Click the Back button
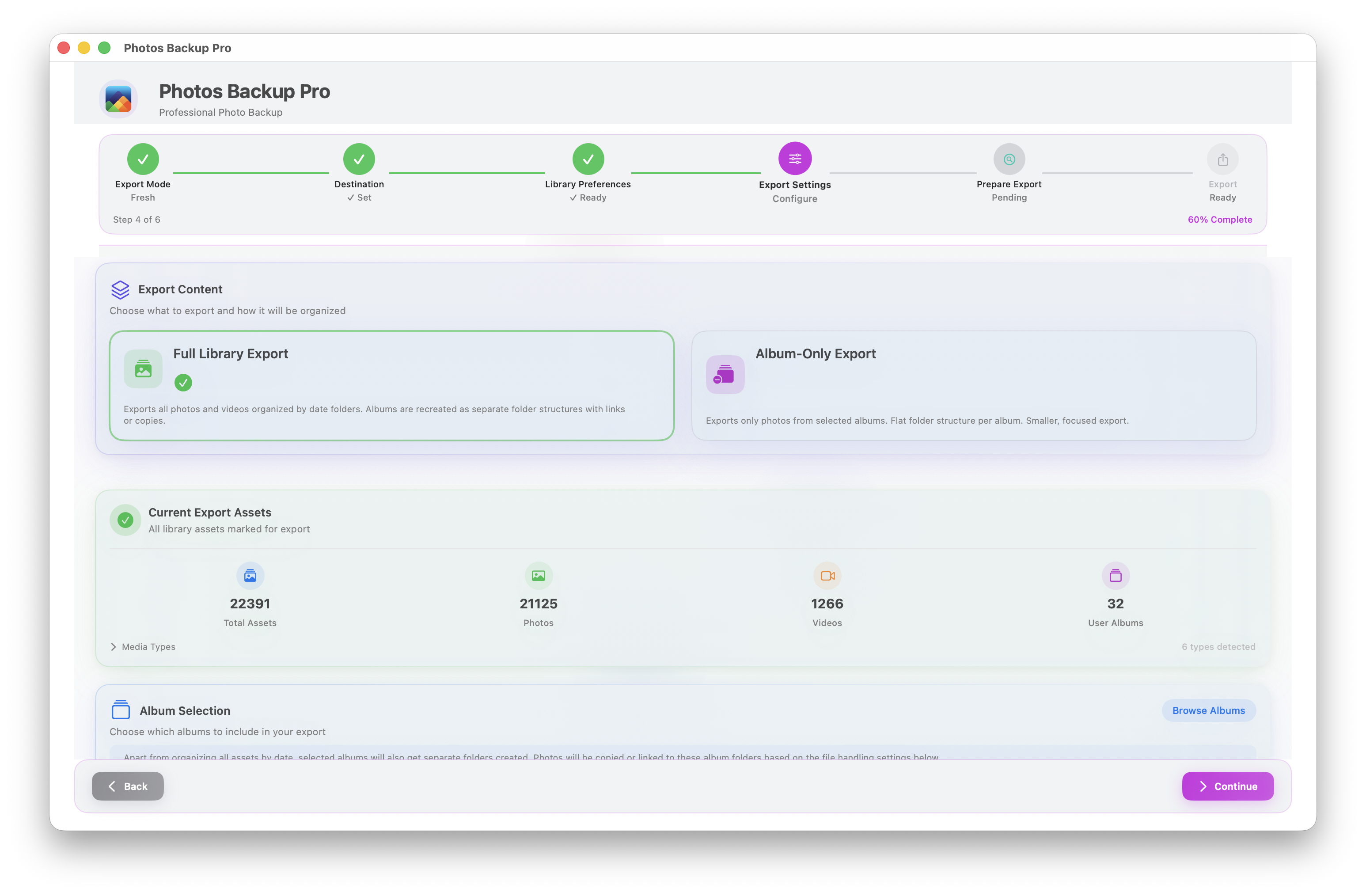Viewport: 1366px width, 896px height. click(x=127, y=786)
